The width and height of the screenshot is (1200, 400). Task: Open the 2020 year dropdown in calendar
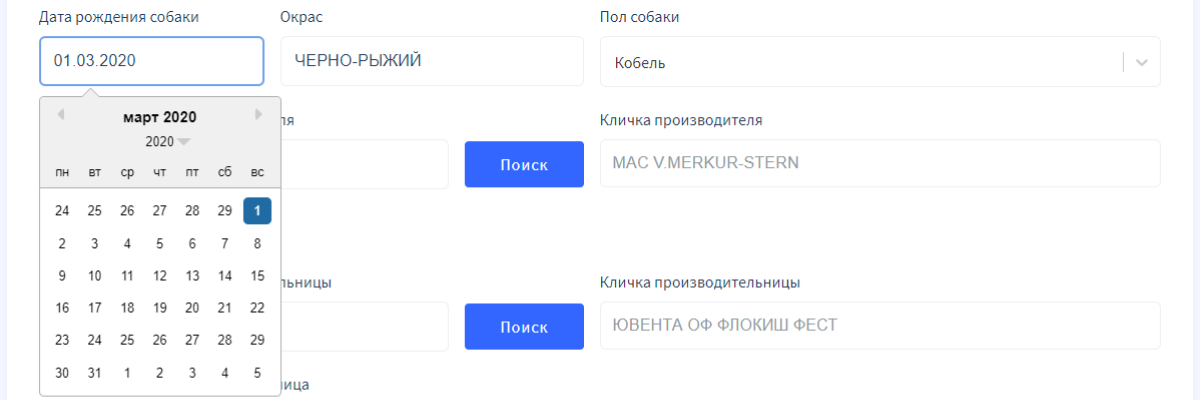tap(167, 141)
